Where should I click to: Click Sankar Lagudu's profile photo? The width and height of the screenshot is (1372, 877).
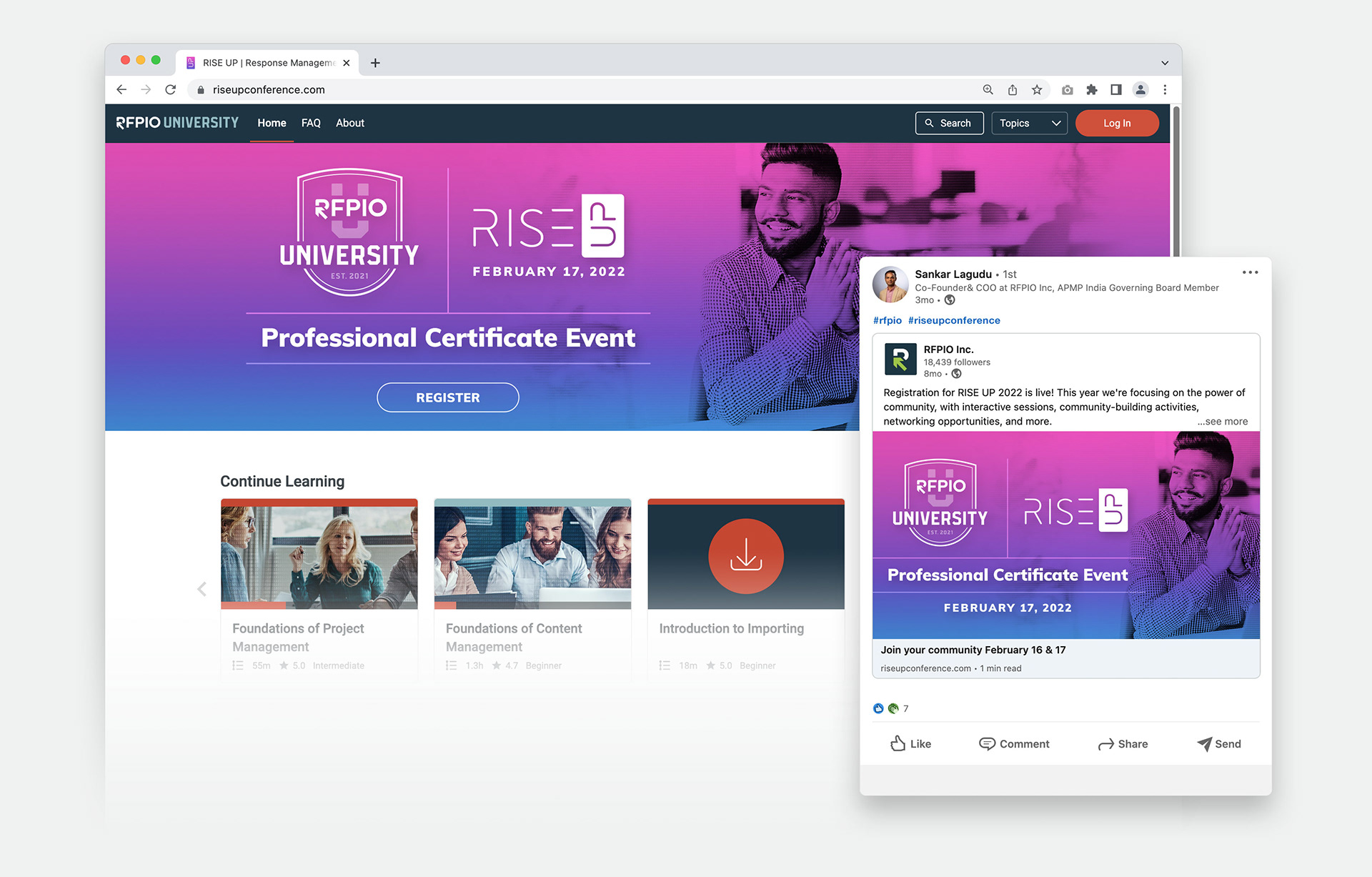click(x=890, y=284)
